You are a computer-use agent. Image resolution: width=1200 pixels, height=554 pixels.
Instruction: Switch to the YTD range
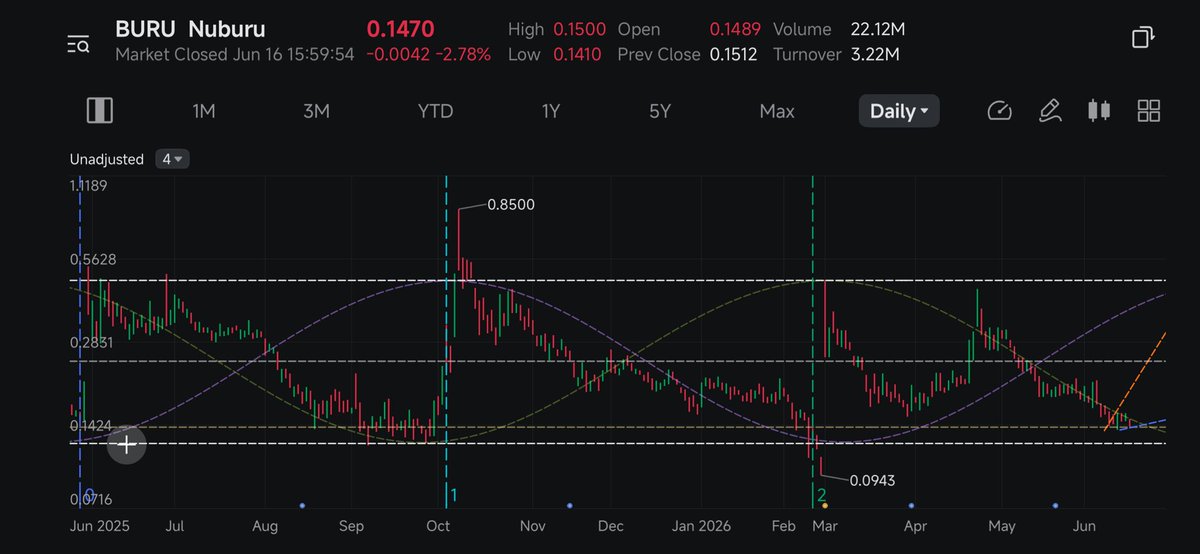point(436,111)
